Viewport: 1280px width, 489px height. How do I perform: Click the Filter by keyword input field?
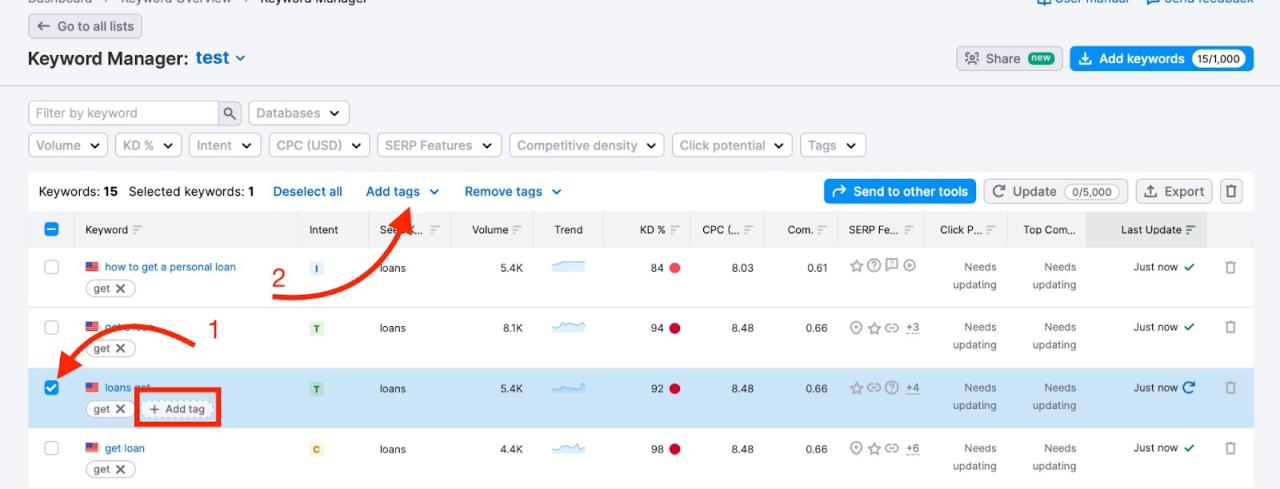tap(123, 113)
